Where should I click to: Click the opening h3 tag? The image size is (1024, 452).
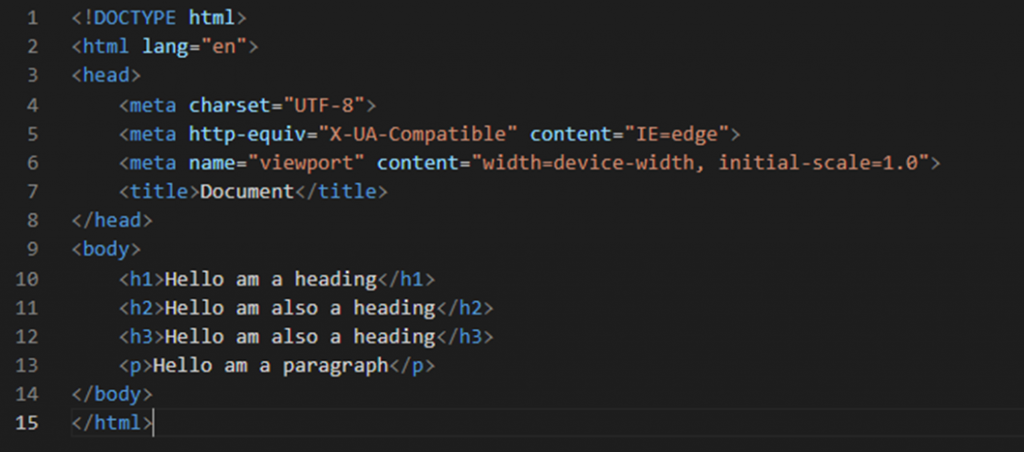point(142,336)
